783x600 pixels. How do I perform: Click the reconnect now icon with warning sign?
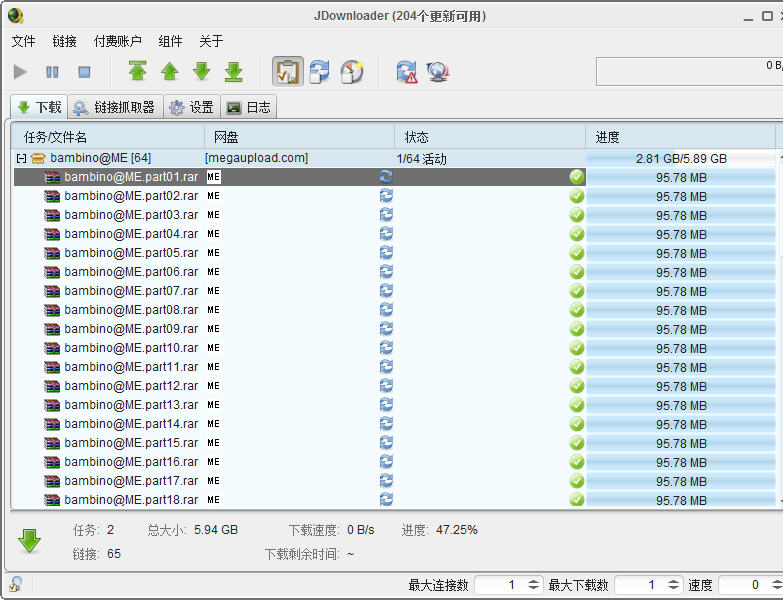(407, 71)
